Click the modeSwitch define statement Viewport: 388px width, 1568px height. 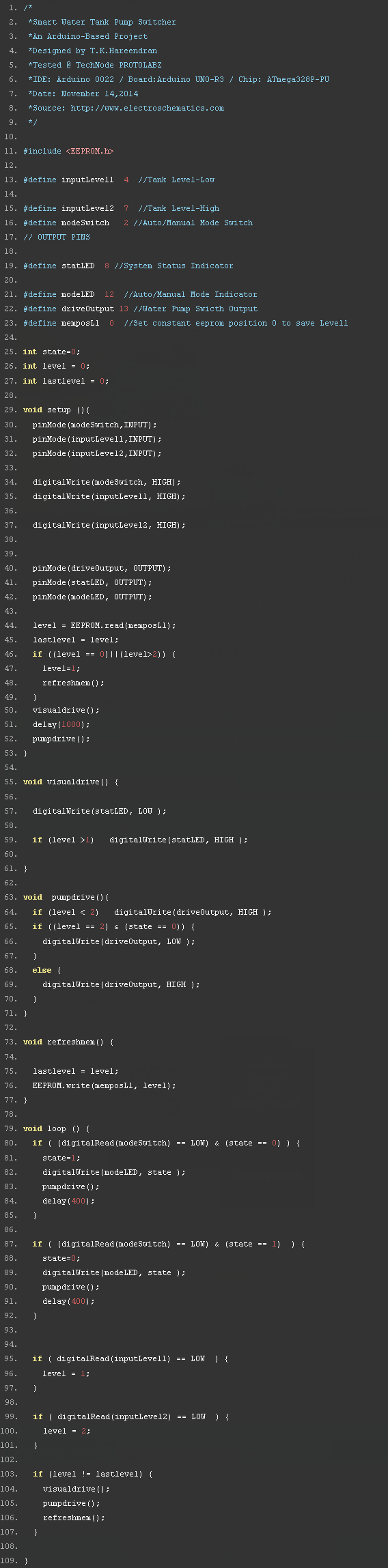point(138,223)
